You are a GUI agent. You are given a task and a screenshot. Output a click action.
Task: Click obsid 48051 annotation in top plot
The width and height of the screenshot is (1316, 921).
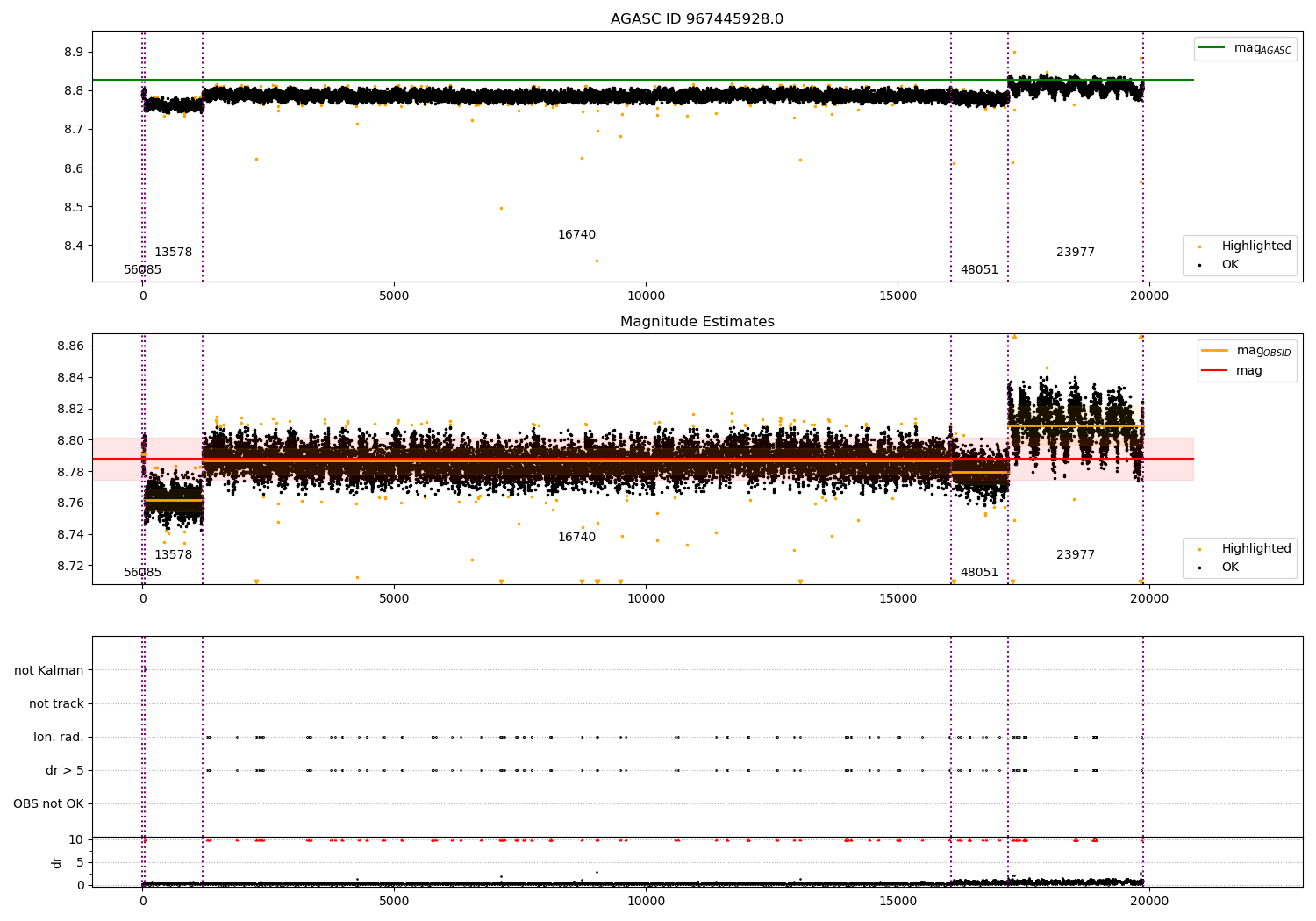coord(979,270)
